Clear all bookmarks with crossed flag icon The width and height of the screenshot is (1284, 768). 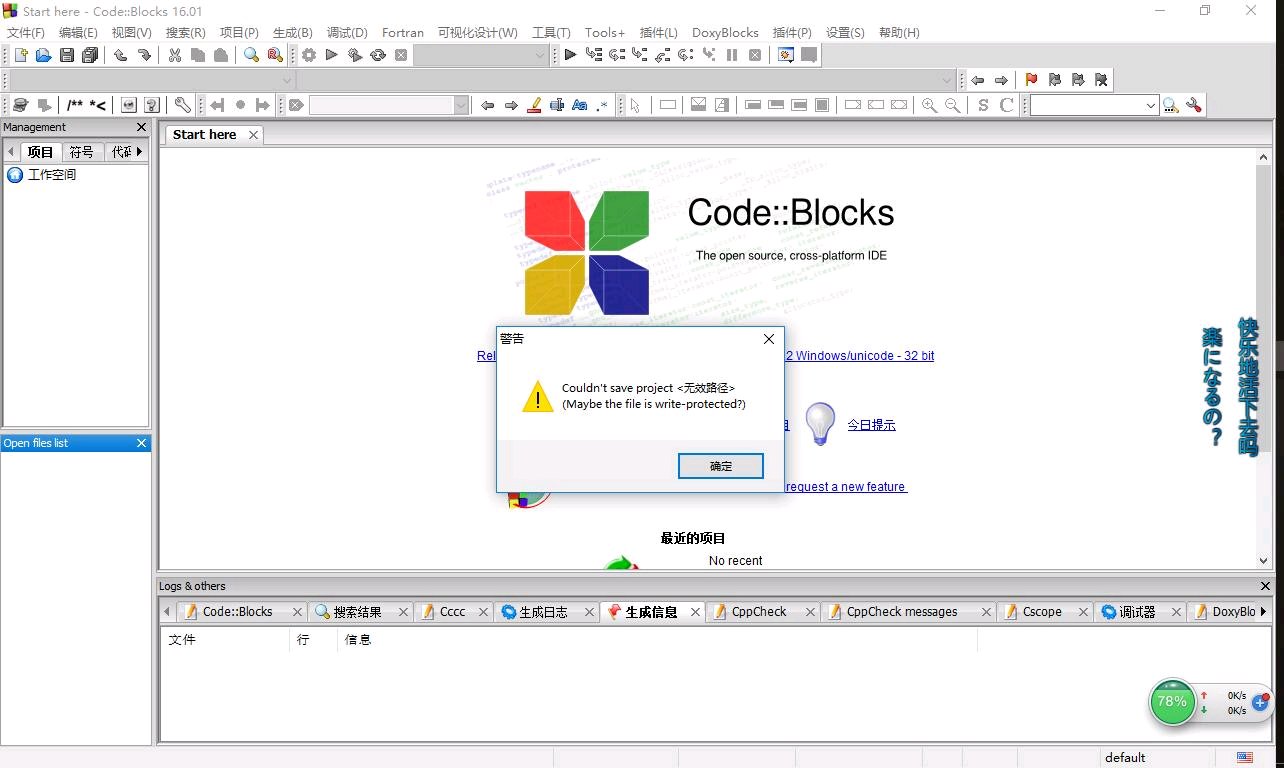(1101, 80)
